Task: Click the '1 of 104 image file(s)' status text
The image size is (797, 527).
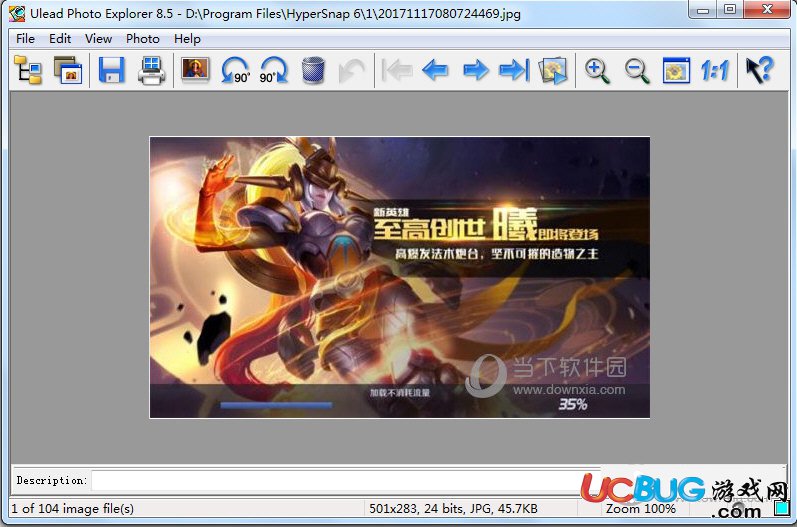Action: tap(73, 508)
